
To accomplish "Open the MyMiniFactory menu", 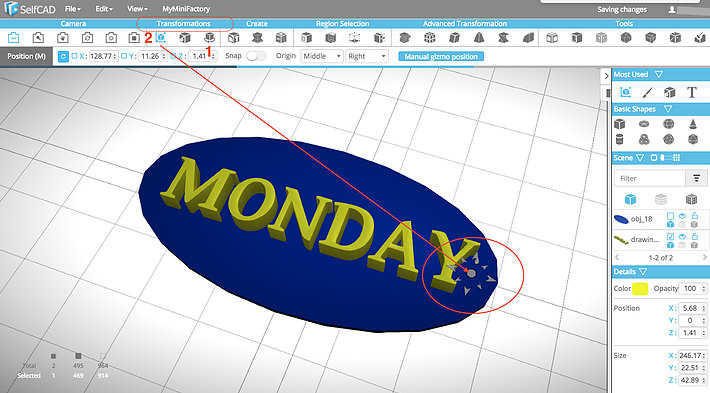I will tap(186, 9).
